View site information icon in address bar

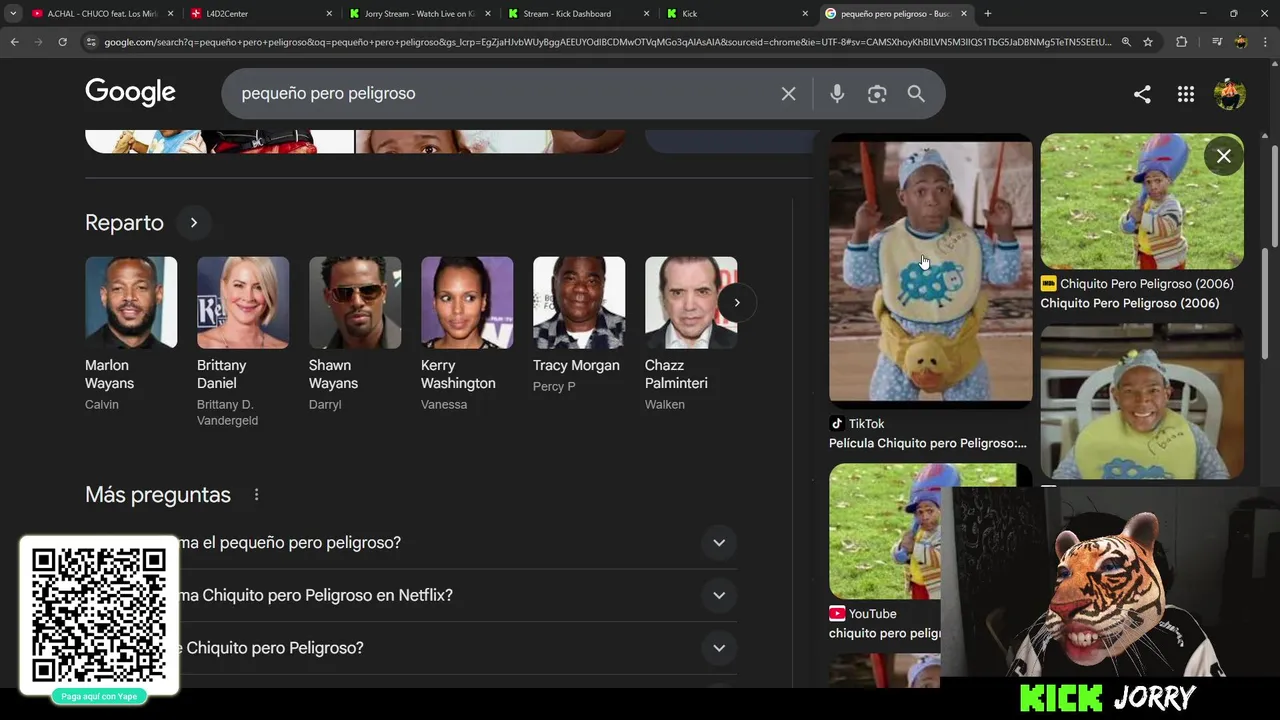(x=92, y=42)
